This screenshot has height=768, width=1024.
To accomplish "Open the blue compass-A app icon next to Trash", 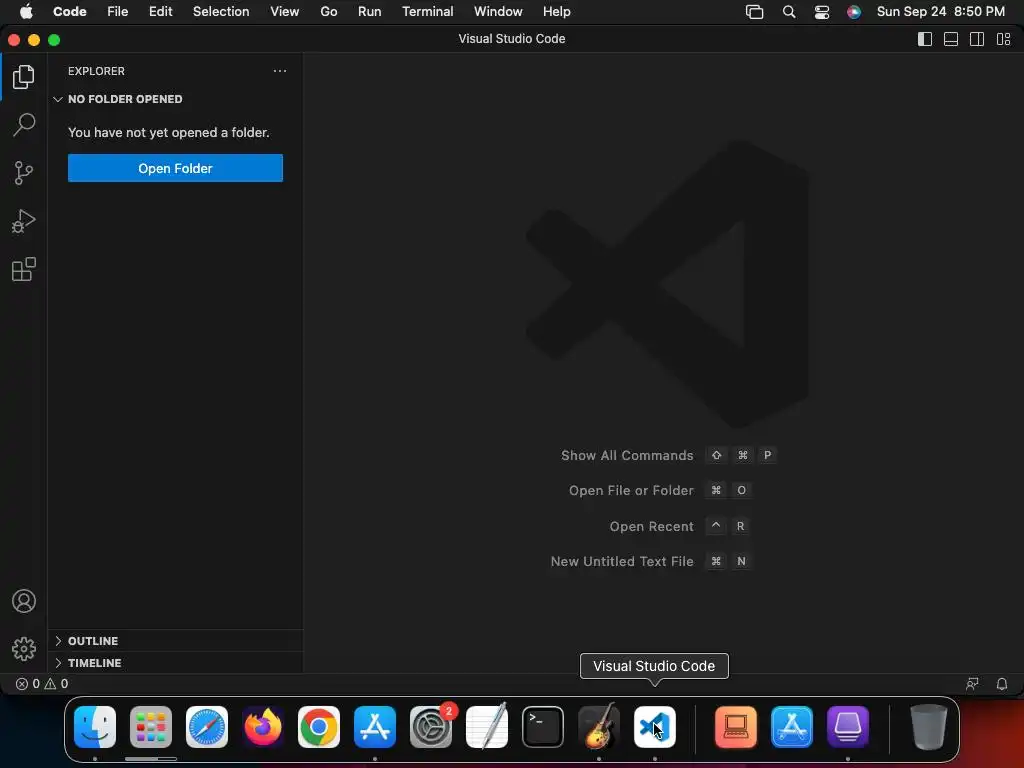I will [x=792, y=727].
